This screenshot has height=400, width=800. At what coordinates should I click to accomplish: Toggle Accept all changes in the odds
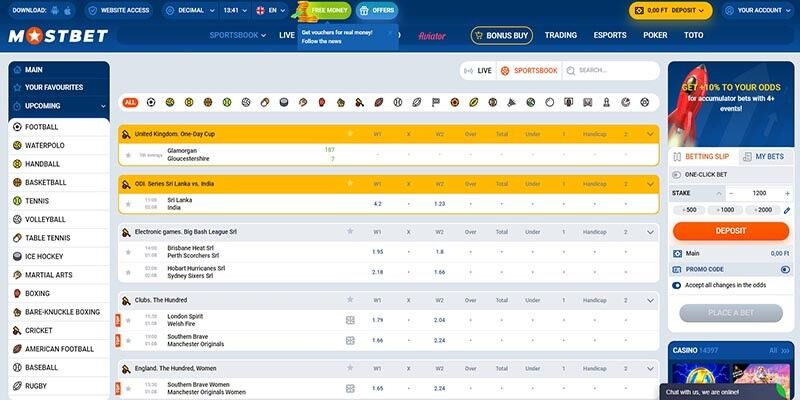pyautogui.click(x=678, y=285)
